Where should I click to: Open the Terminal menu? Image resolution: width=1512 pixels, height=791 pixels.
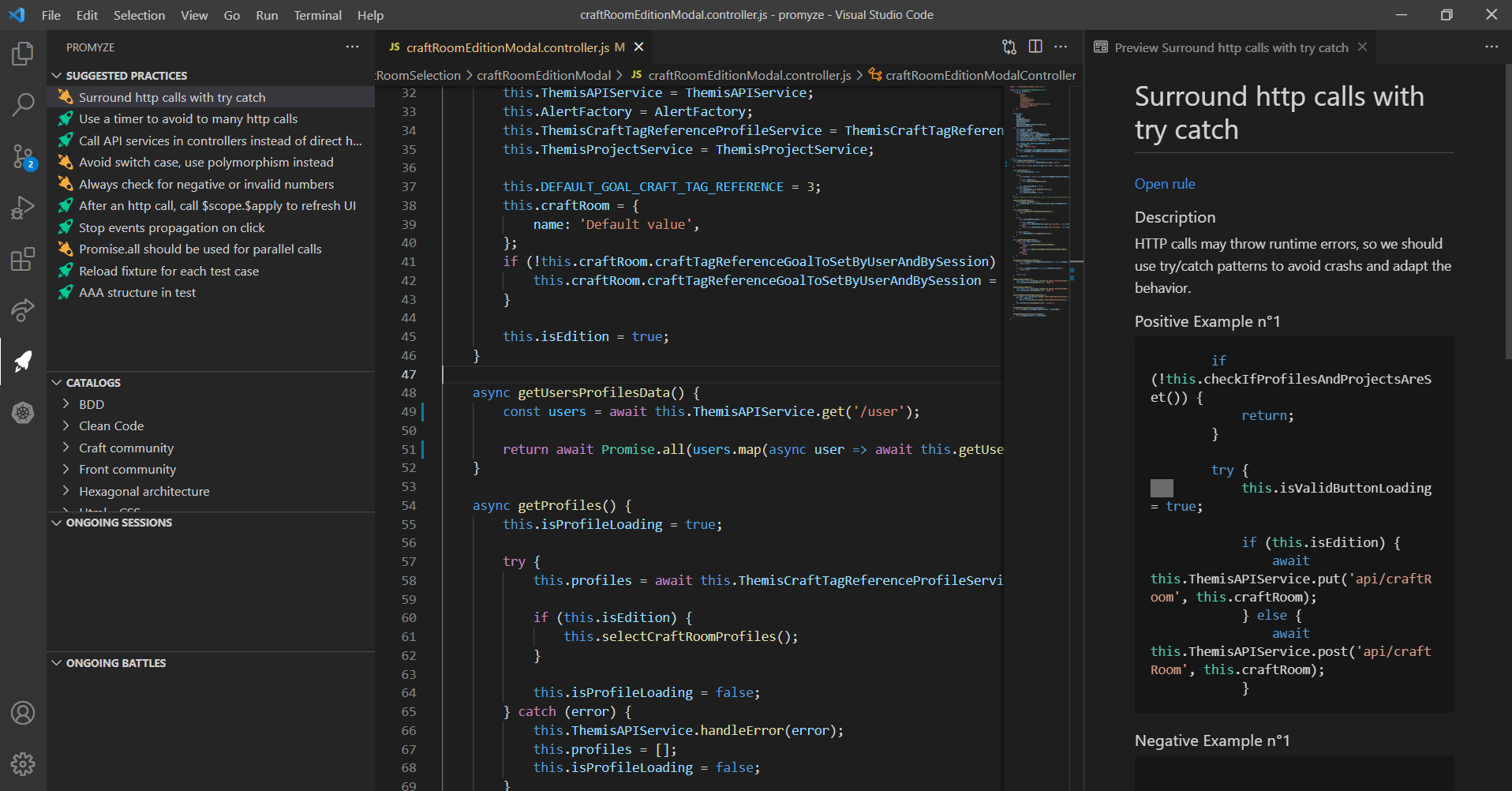pos(317,15)
